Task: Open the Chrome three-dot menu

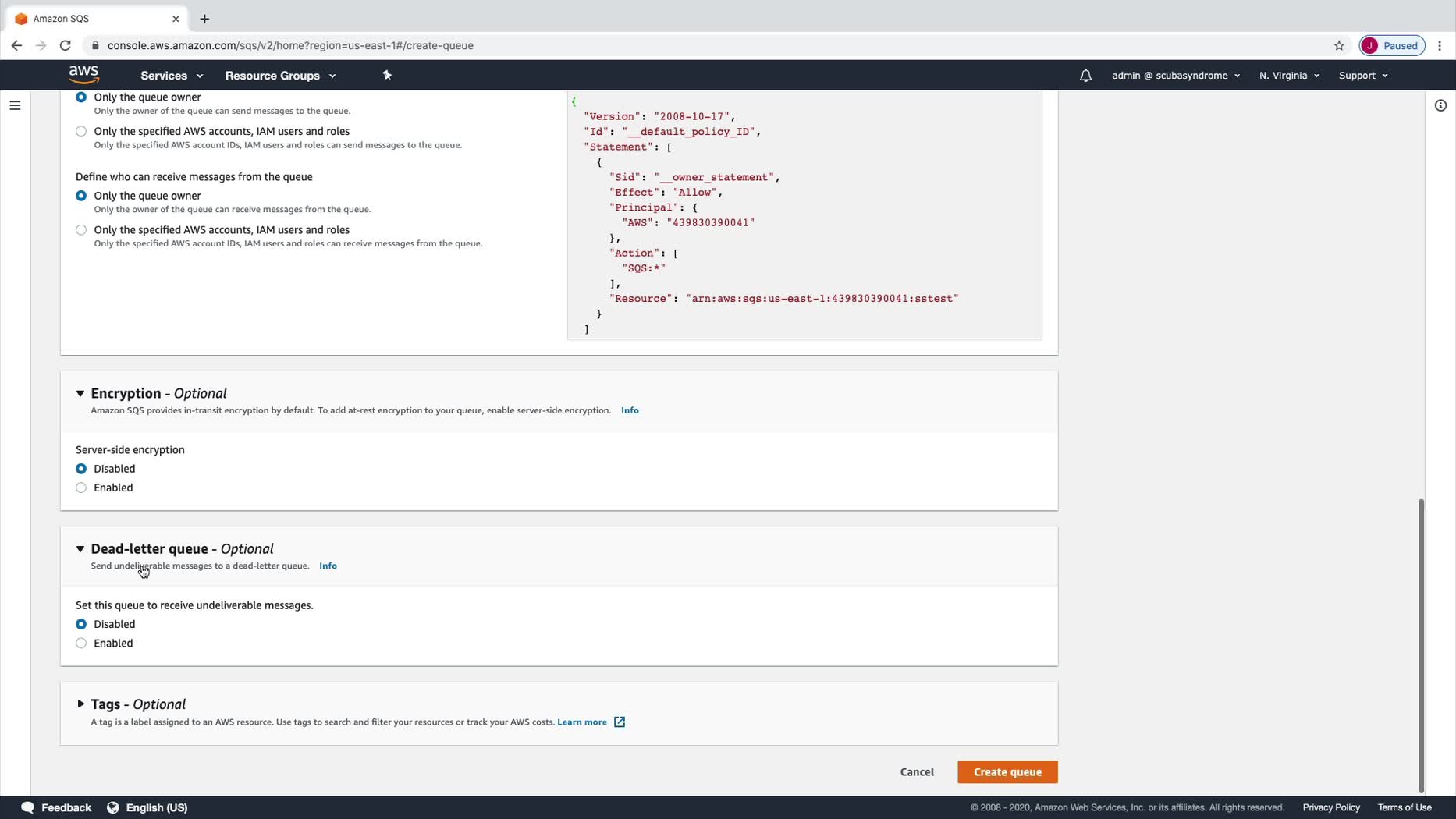Action: point(1440,45)
